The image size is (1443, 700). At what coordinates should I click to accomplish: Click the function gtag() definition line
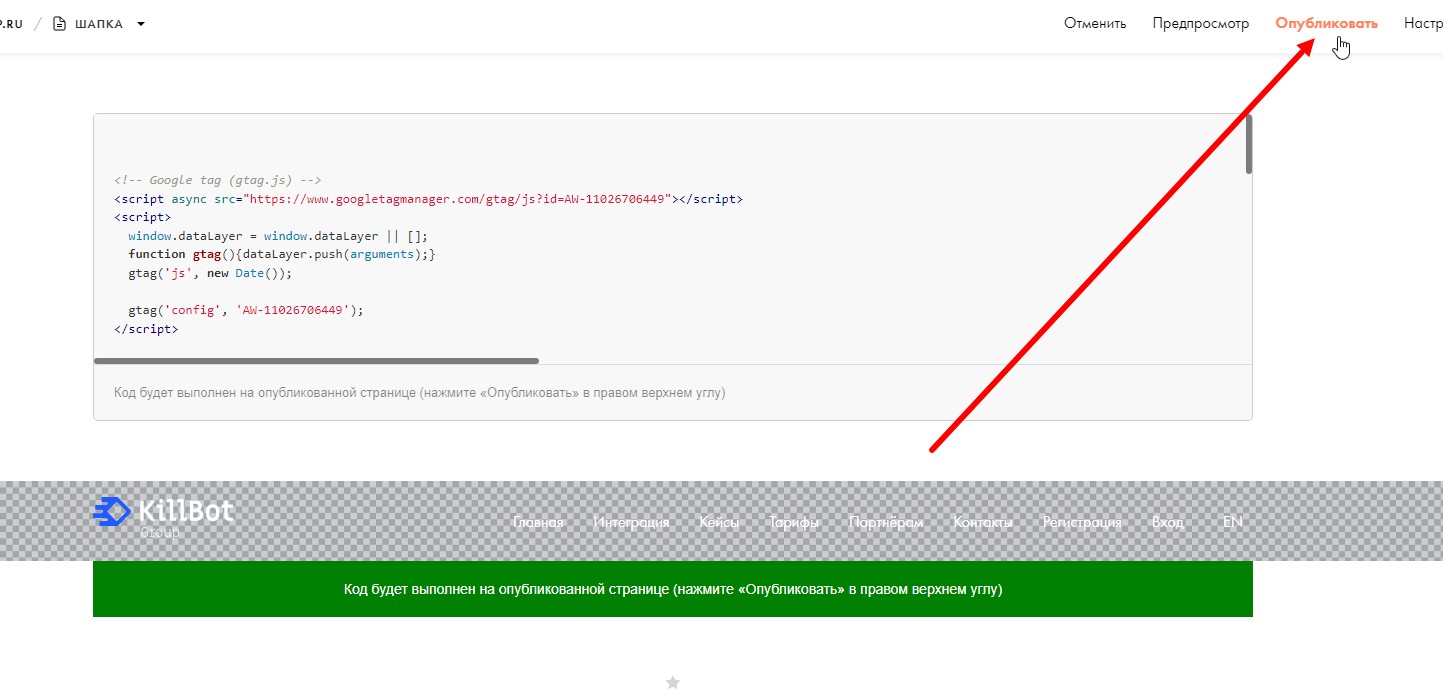[282, 254]
